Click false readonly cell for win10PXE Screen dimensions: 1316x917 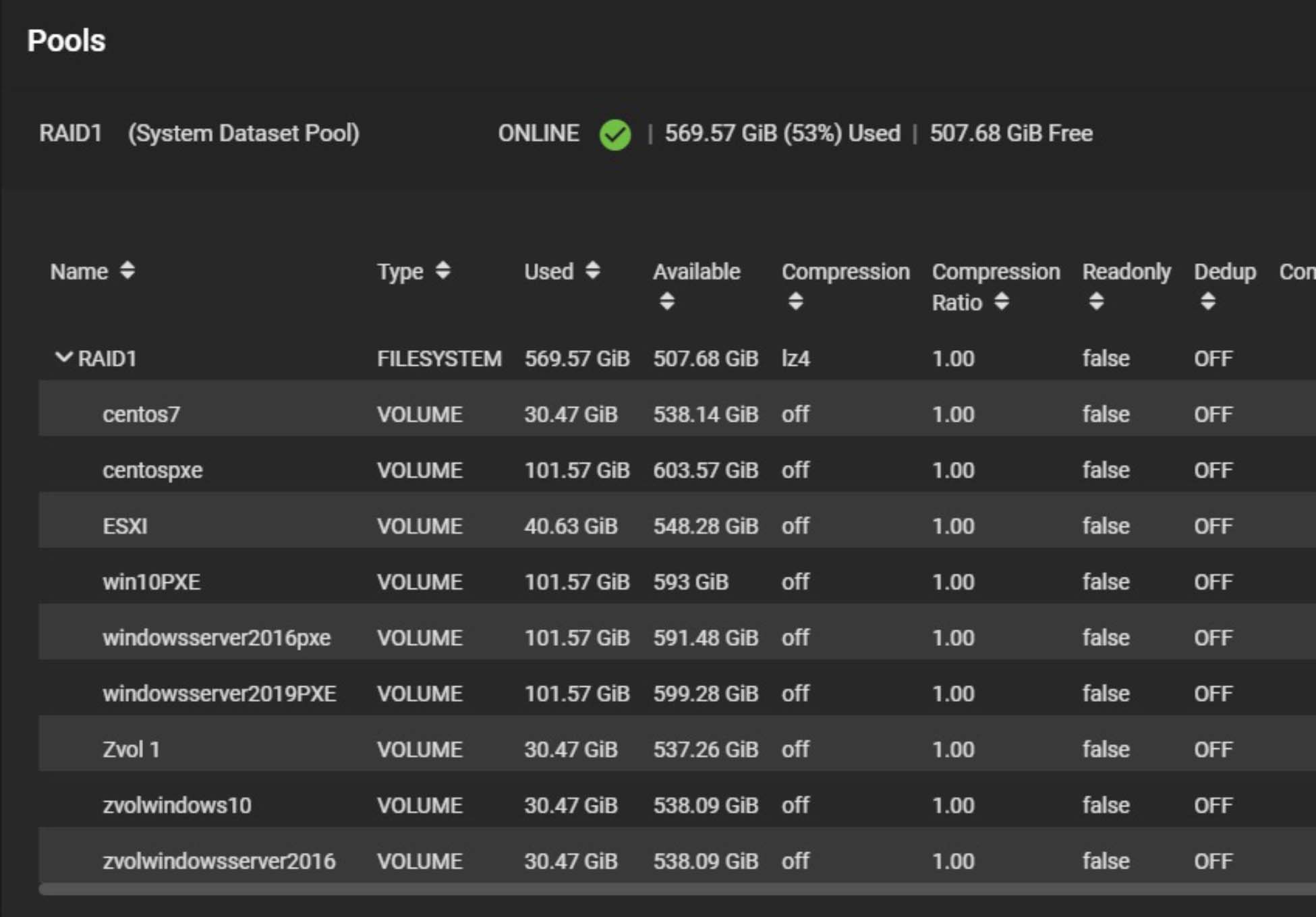tap(1106, 582)
